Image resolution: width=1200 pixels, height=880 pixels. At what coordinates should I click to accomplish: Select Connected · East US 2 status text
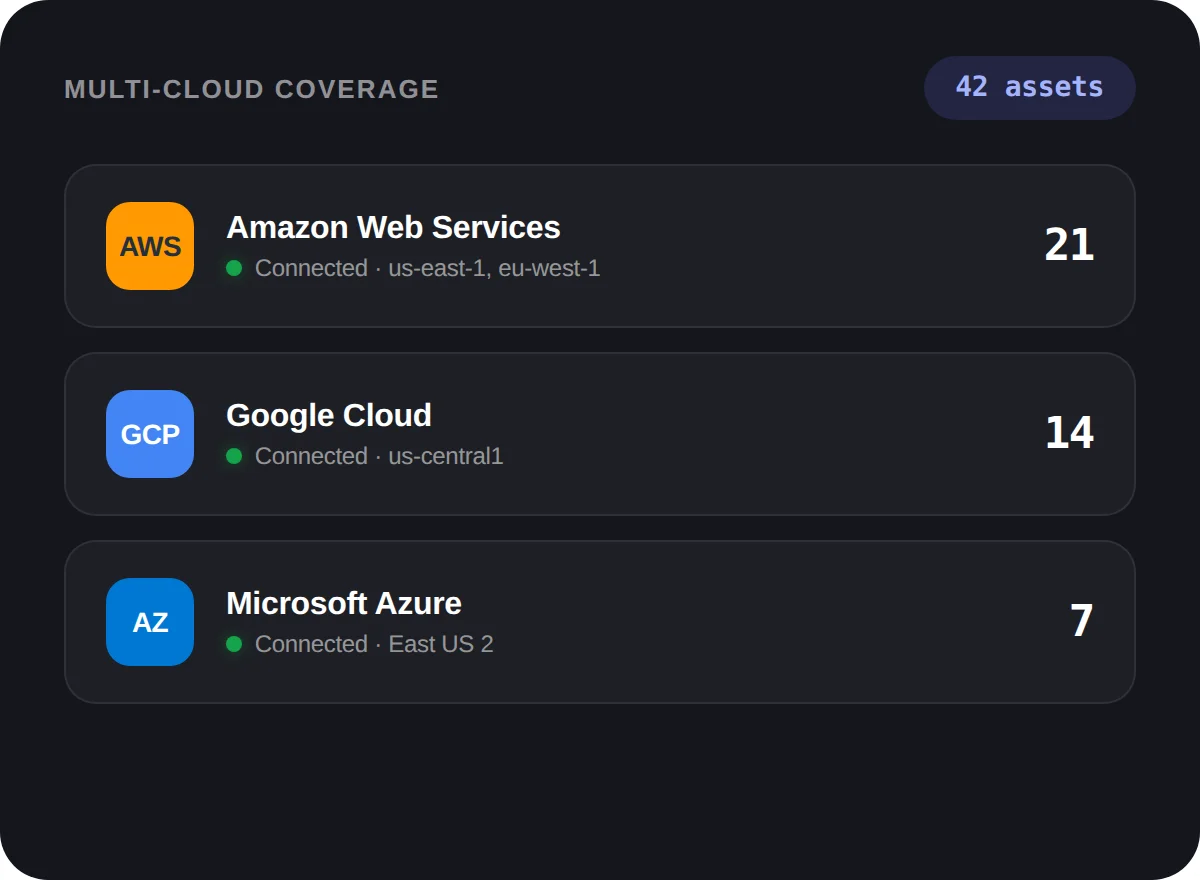[374, 644]
